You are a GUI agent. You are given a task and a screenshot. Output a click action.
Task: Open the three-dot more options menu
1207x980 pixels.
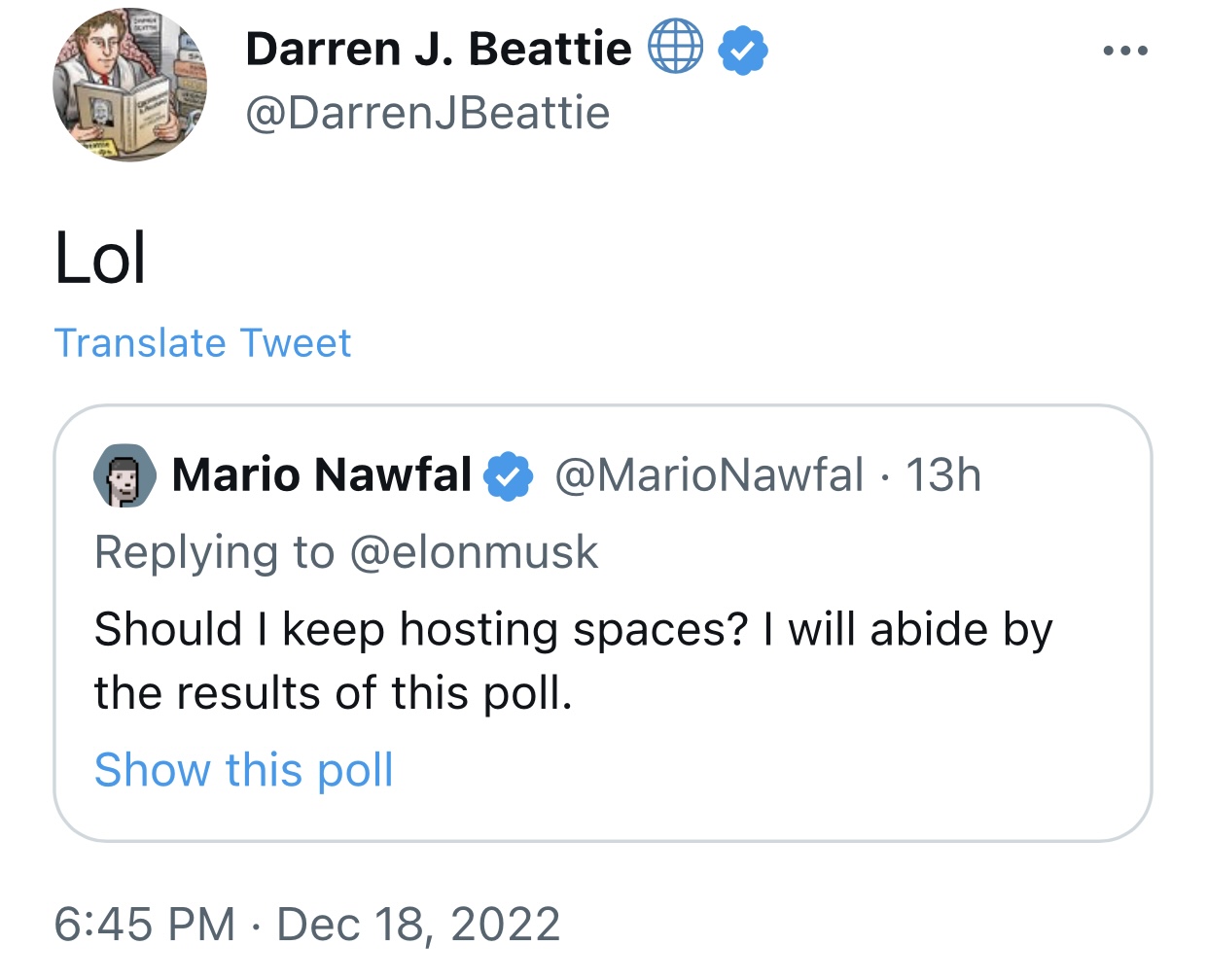coord(1126,51)
